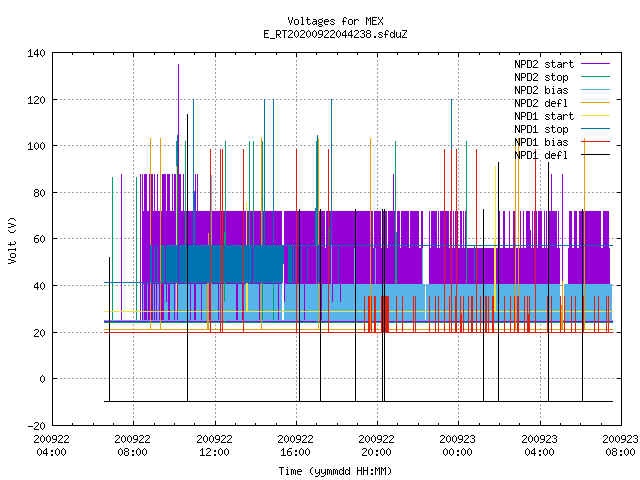Click the 'NPD2 start' legend label
640x480 pixels.
click(544, 64)
